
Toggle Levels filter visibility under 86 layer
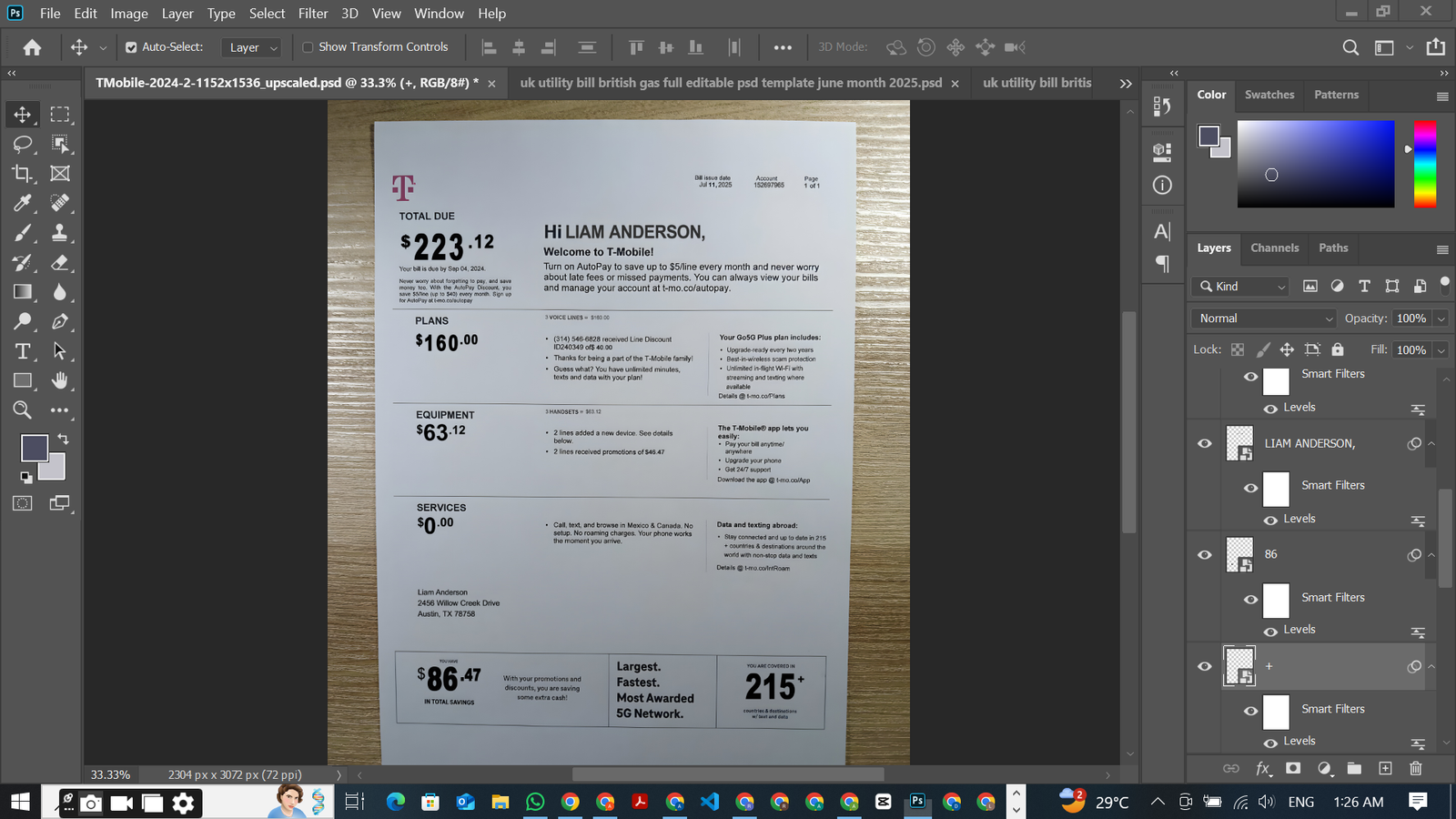[1270, 632]
